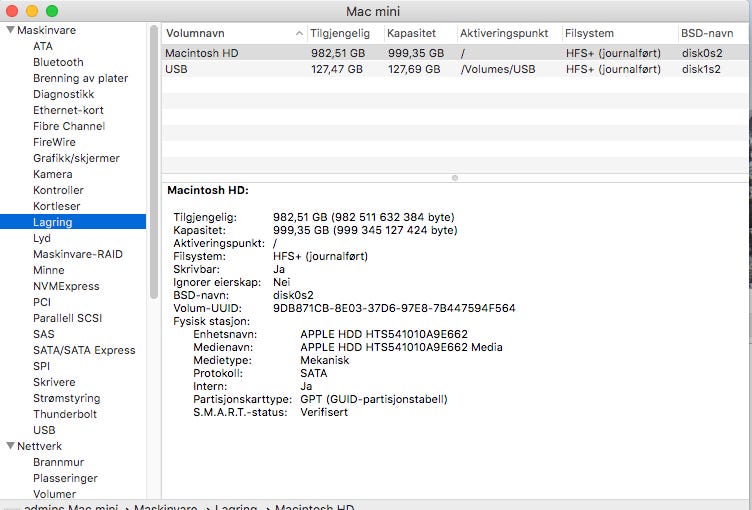Open Kortleser sidebar entry

(x=57, y=206)
